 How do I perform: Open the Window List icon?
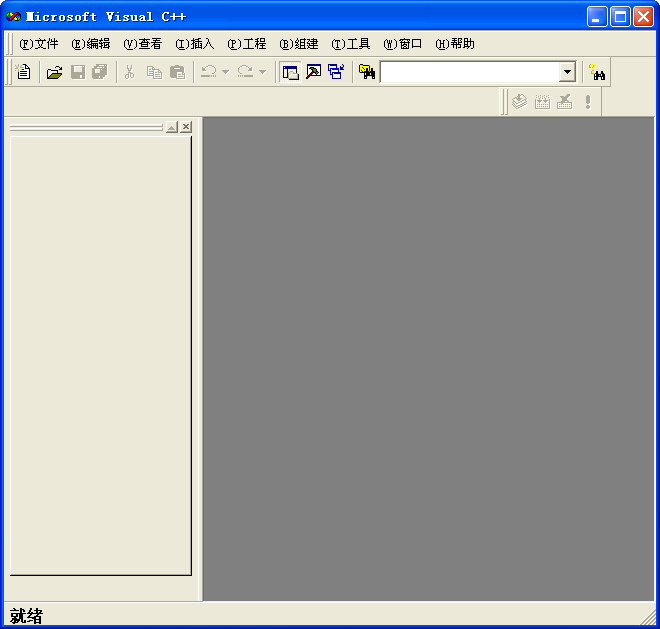(335, 72)
